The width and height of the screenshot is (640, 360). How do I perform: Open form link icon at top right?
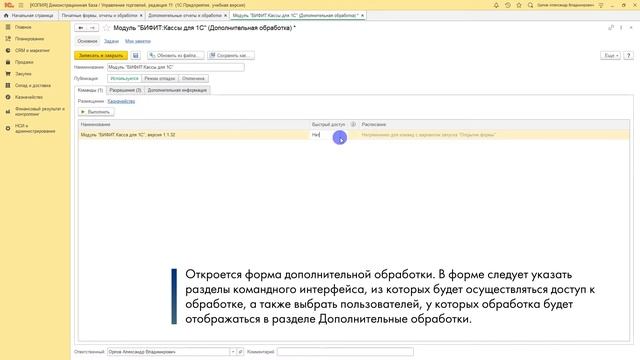(x=611, y=28)
